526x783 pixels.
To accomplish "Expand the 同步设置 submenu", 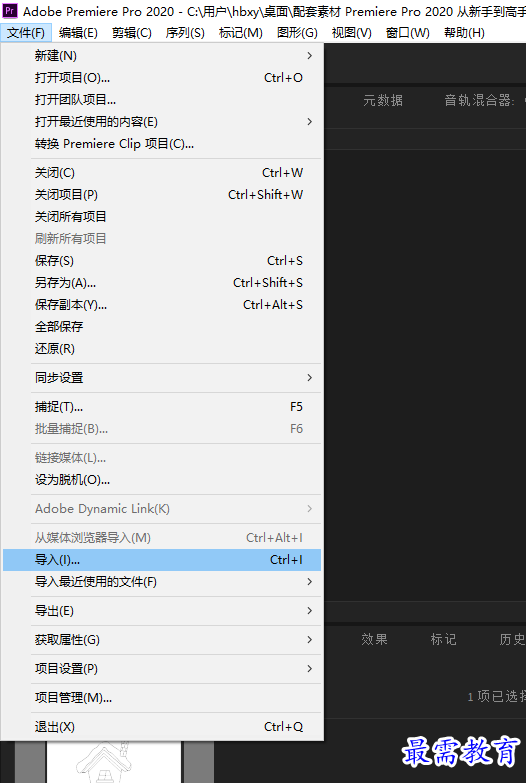I will coord(162,378).
